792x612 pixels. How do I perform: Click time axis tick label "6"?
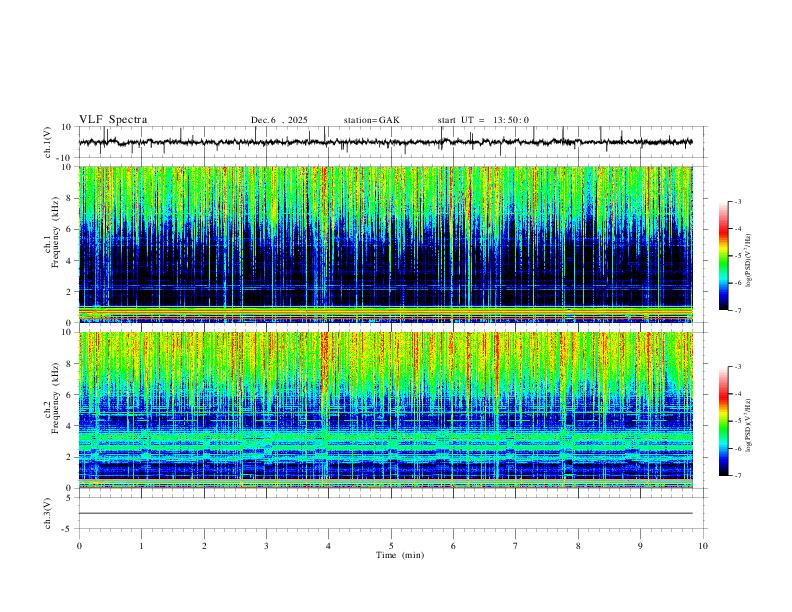(453, 546)
